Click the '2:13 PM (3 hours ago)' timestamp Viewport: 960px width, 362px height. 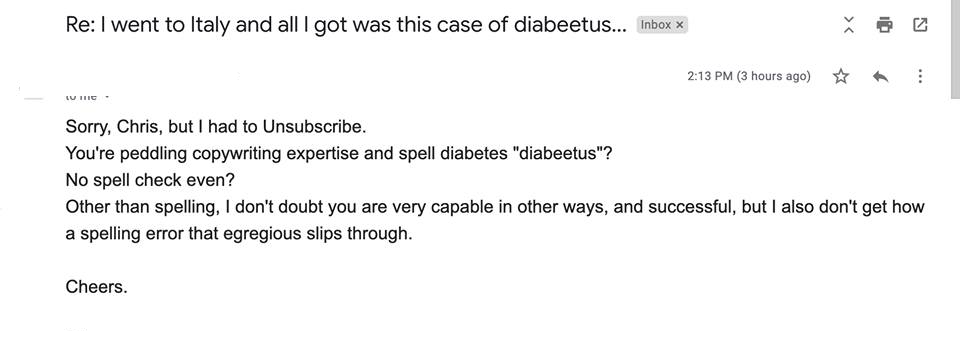click(749, 77)
